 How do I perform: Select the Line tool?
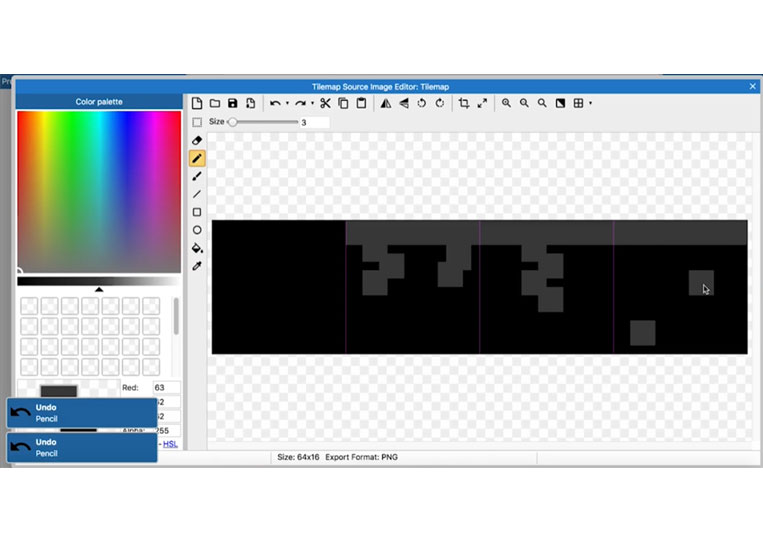(x=197, y=194)
